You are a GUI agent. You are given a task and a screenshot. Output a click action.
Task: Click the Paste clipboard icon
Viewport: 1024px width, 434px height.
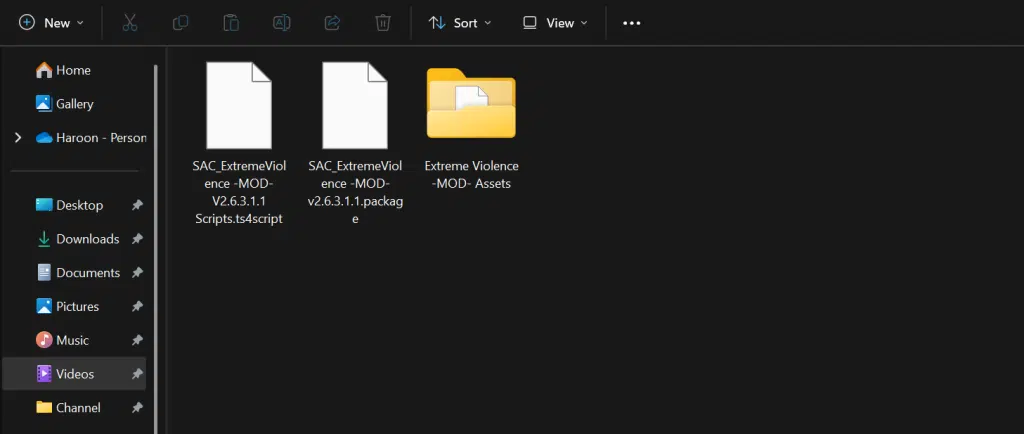point(231,22)
